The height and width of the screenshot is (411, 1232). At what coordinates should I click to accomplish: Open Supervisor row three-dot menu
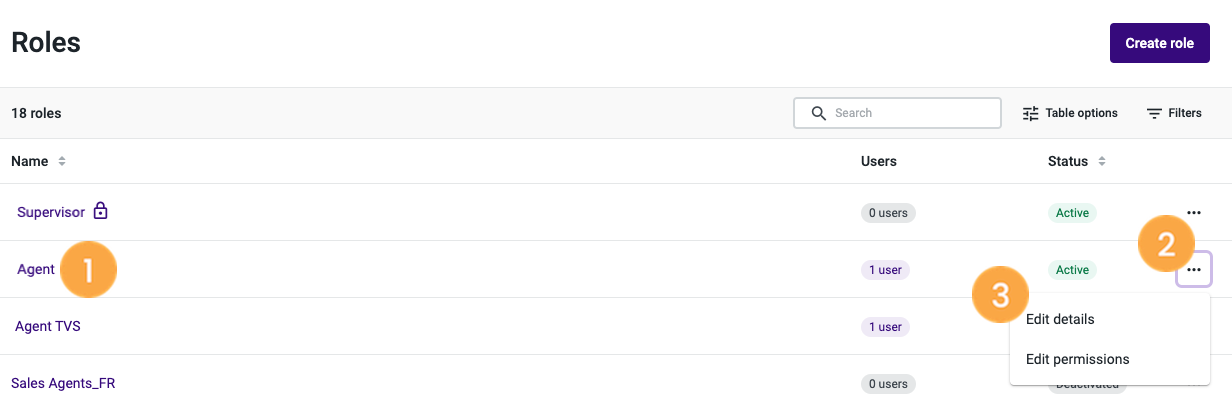pos(1194,212)
